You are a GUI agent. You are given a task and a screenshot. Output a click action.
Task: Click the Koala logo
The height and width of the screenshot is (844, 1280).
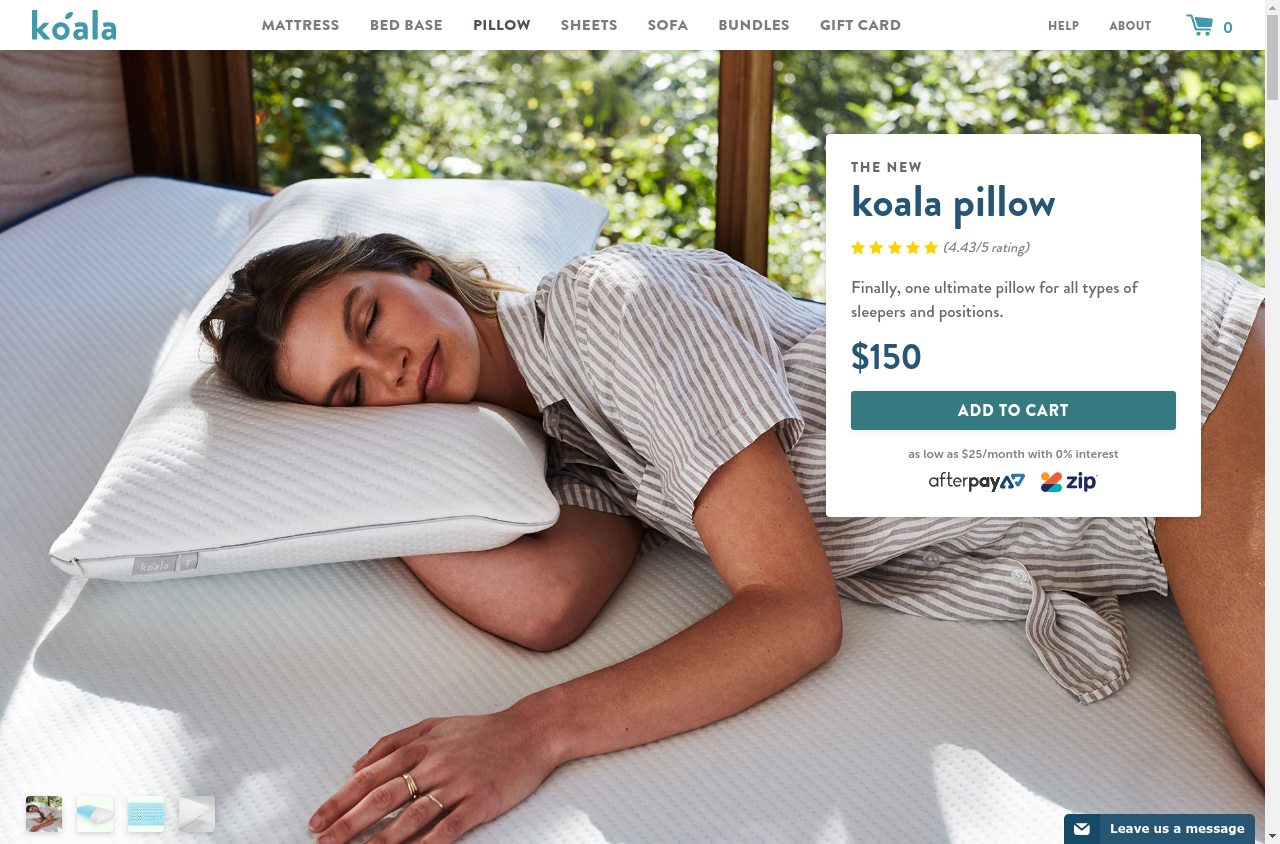click(74, 25)
